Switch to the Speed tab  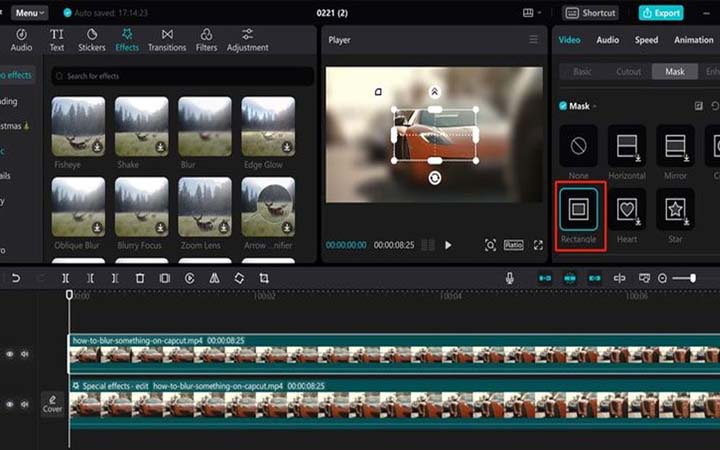coord(646,40)
